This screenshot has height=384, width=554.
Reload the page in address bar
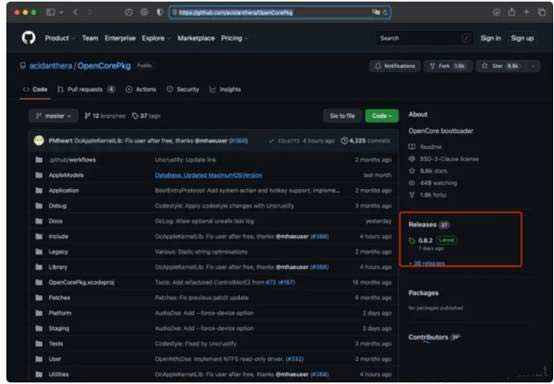(385, 13)
